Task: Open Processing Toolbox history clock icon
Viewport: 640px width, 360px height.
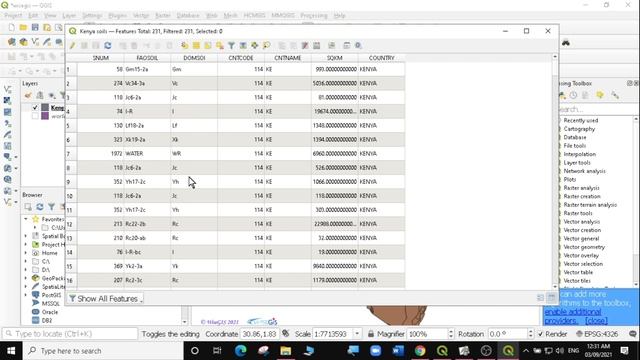Action: click(x=573, y=95)
